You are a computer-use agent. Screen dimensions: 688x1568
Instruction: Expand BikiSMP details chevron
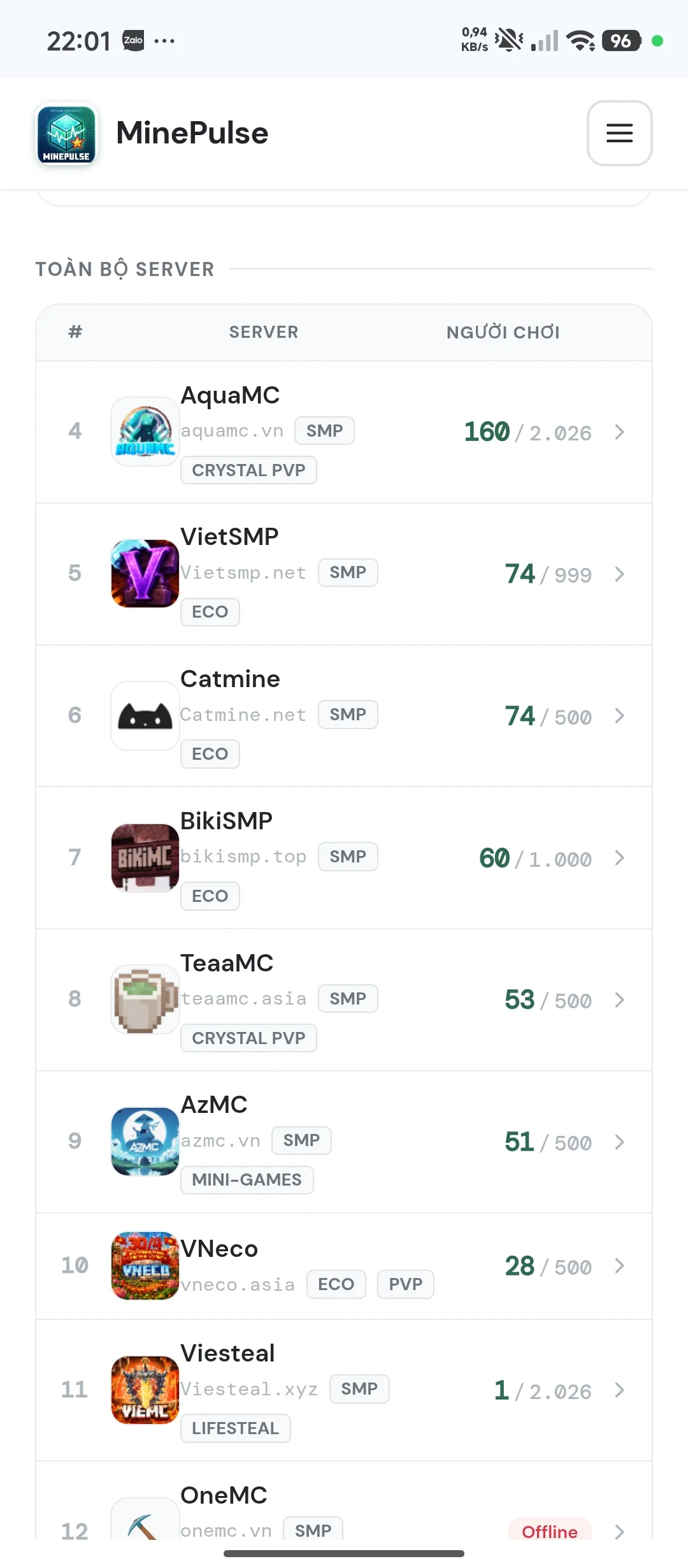click(619, 858)
